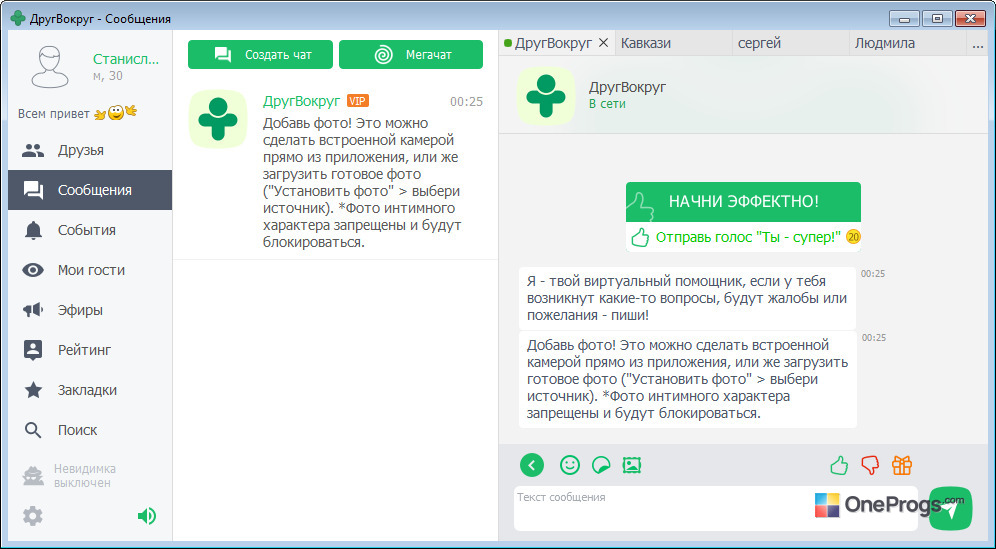Switch to the сергей chat tab
This screenshot has height=549, width=996.
click(x=790, y=43)
